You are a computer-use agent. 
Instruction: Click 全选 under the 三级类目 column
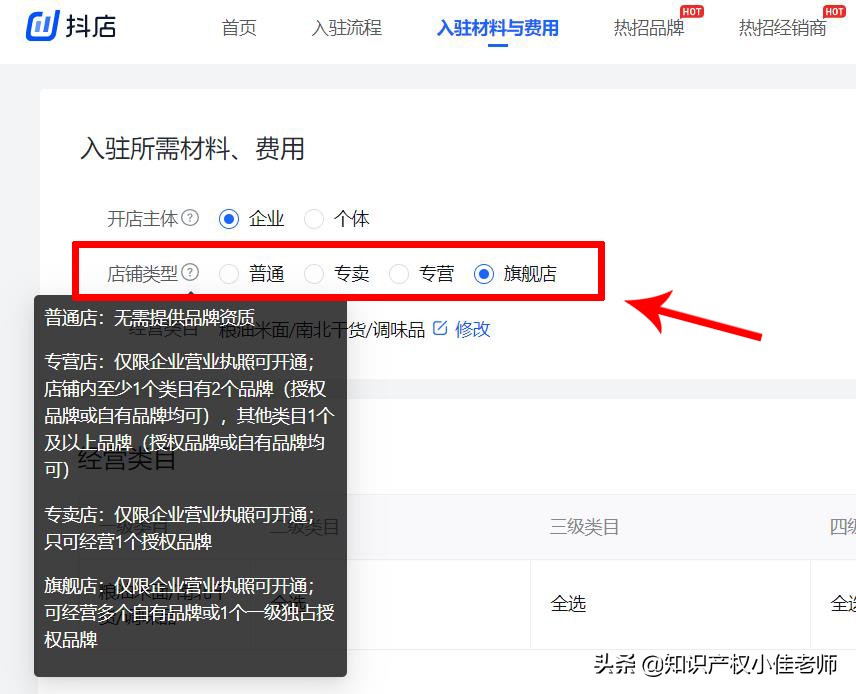(x=567, y=605)
